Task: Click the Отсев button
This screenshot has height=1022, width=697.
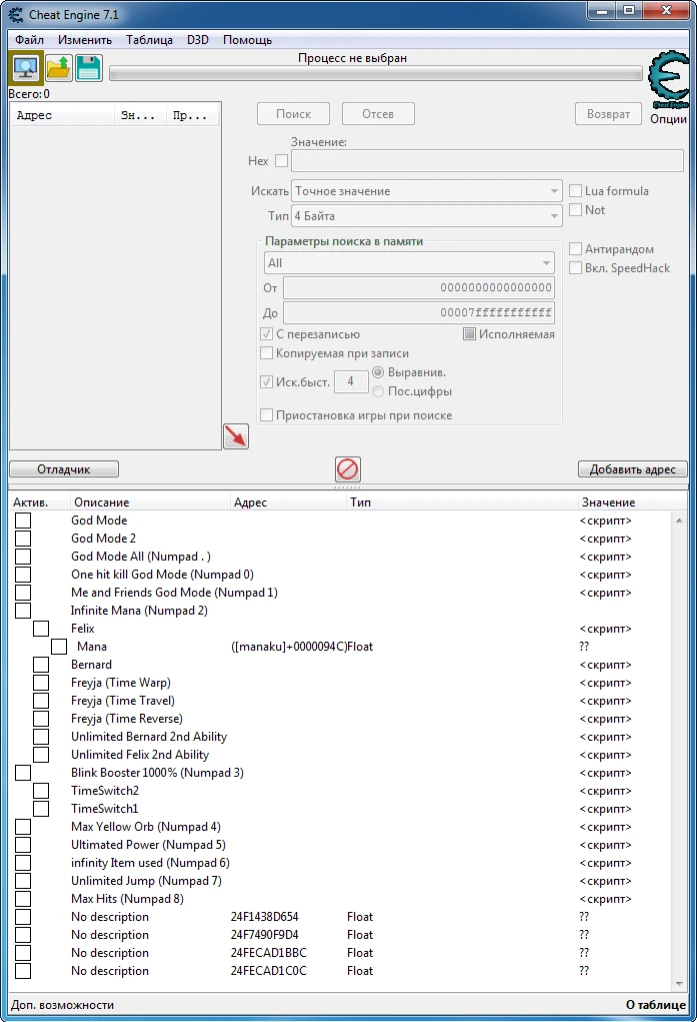Action: click(x=378, y=113)
